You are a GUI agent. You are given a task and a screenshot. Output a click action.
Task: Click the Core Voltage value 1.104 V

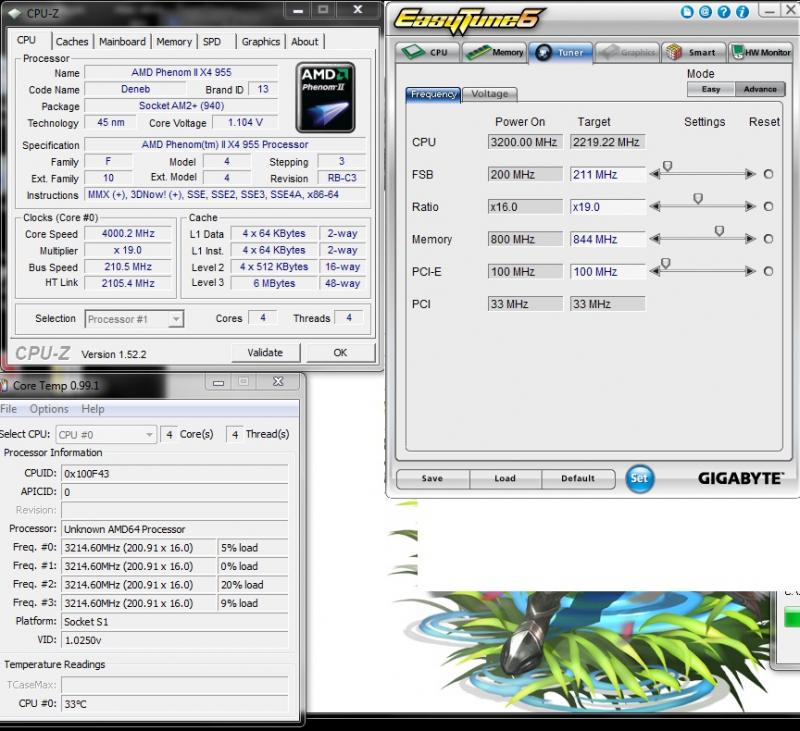coord(245,122)
